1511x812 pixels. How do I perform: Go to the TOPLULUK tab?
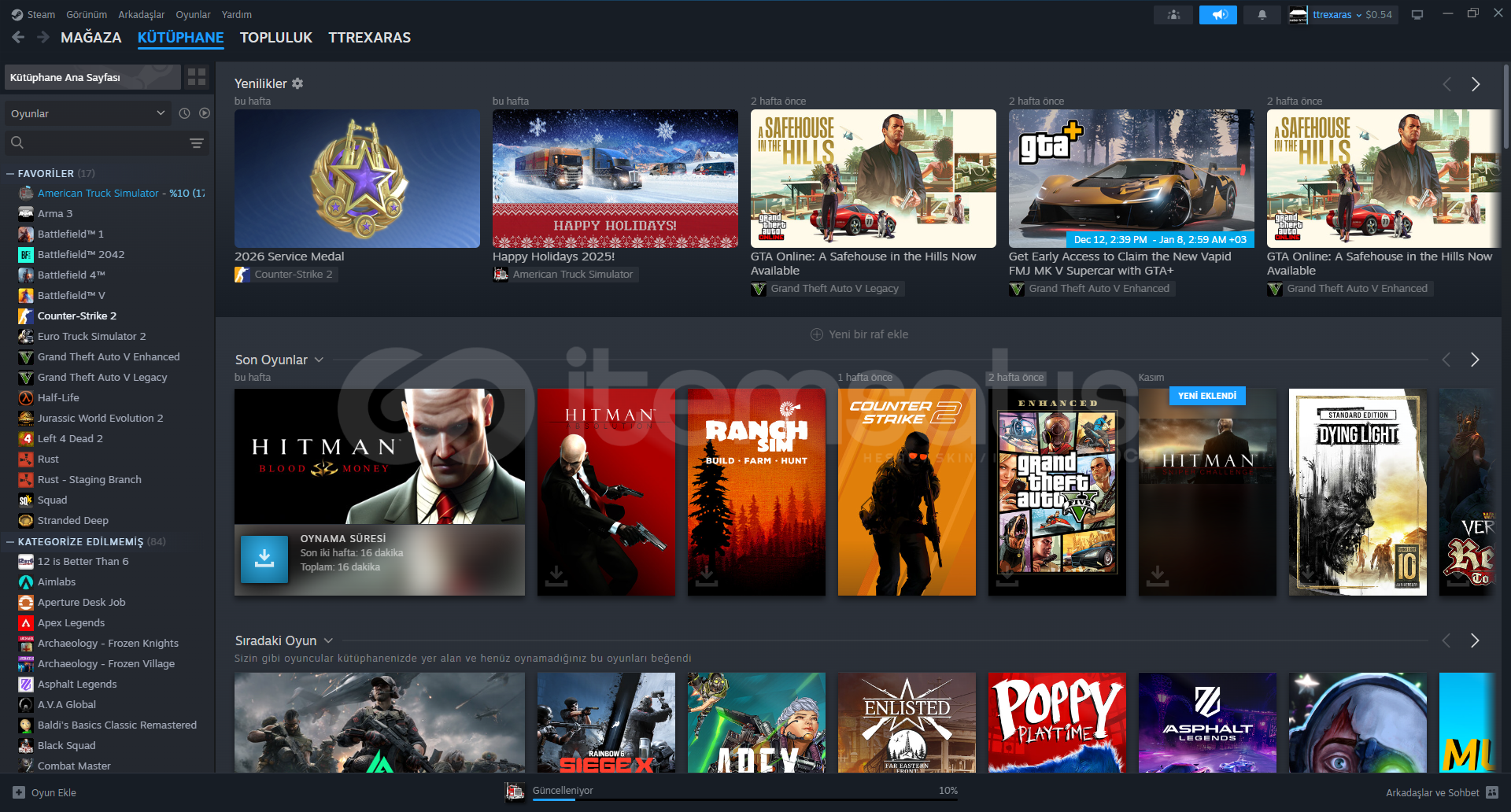[276, 37]
